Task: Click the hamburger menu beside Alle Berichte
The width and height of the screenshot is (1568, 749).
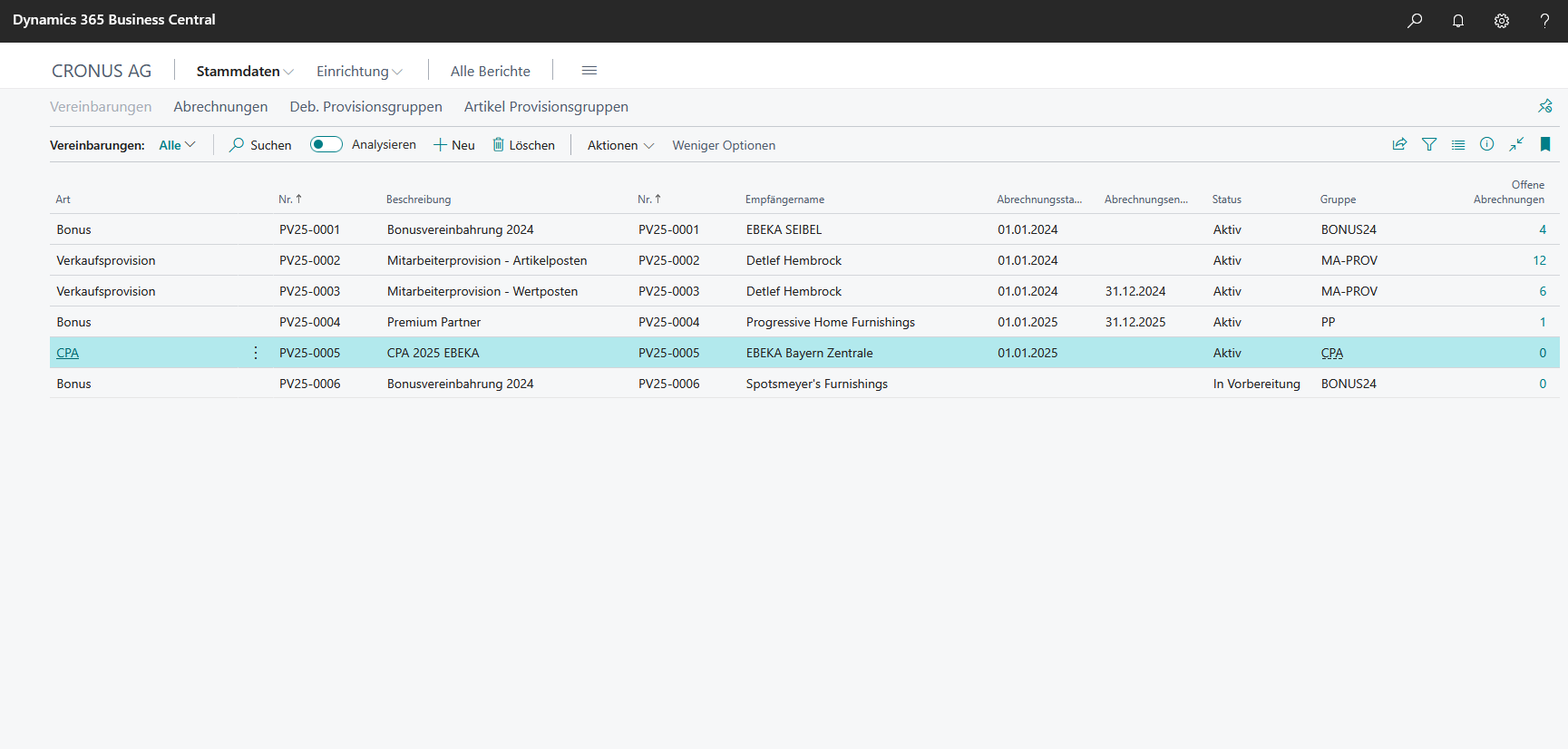Action: (589, 71)
